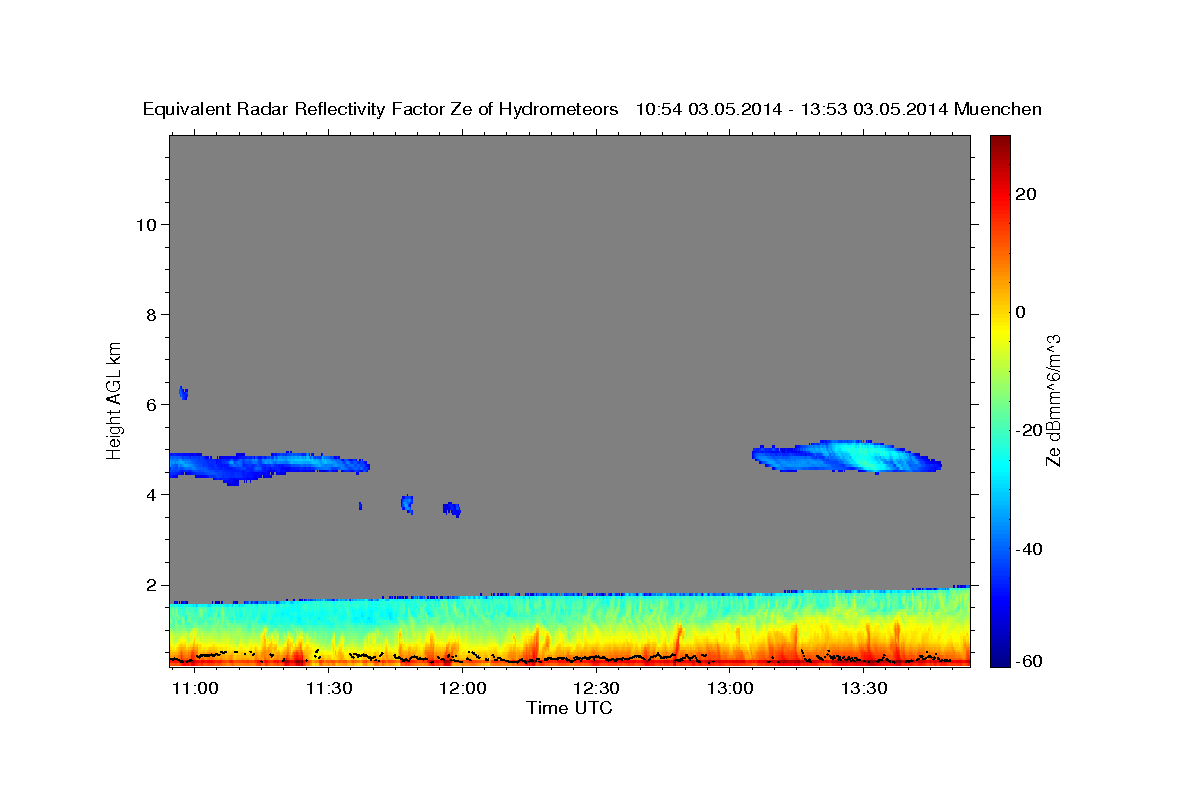Screen dimensions: 1200x800
Task: Click the 11:30 time tick label
Action: [328, 689]
